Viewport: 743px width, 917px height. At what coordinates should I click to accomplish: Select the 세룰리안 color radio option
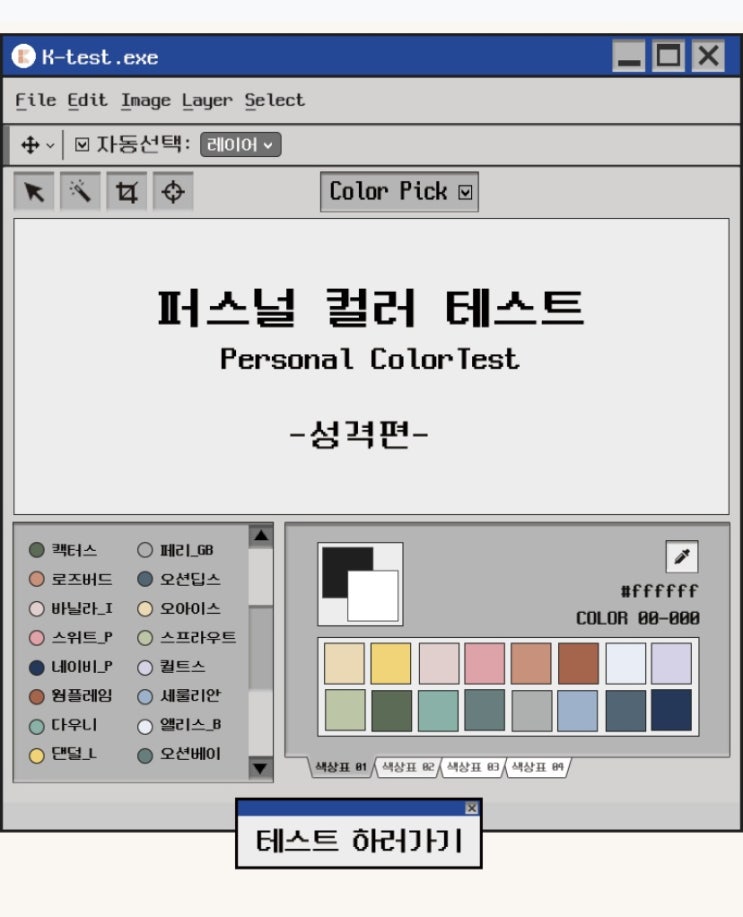coord(145,697)
